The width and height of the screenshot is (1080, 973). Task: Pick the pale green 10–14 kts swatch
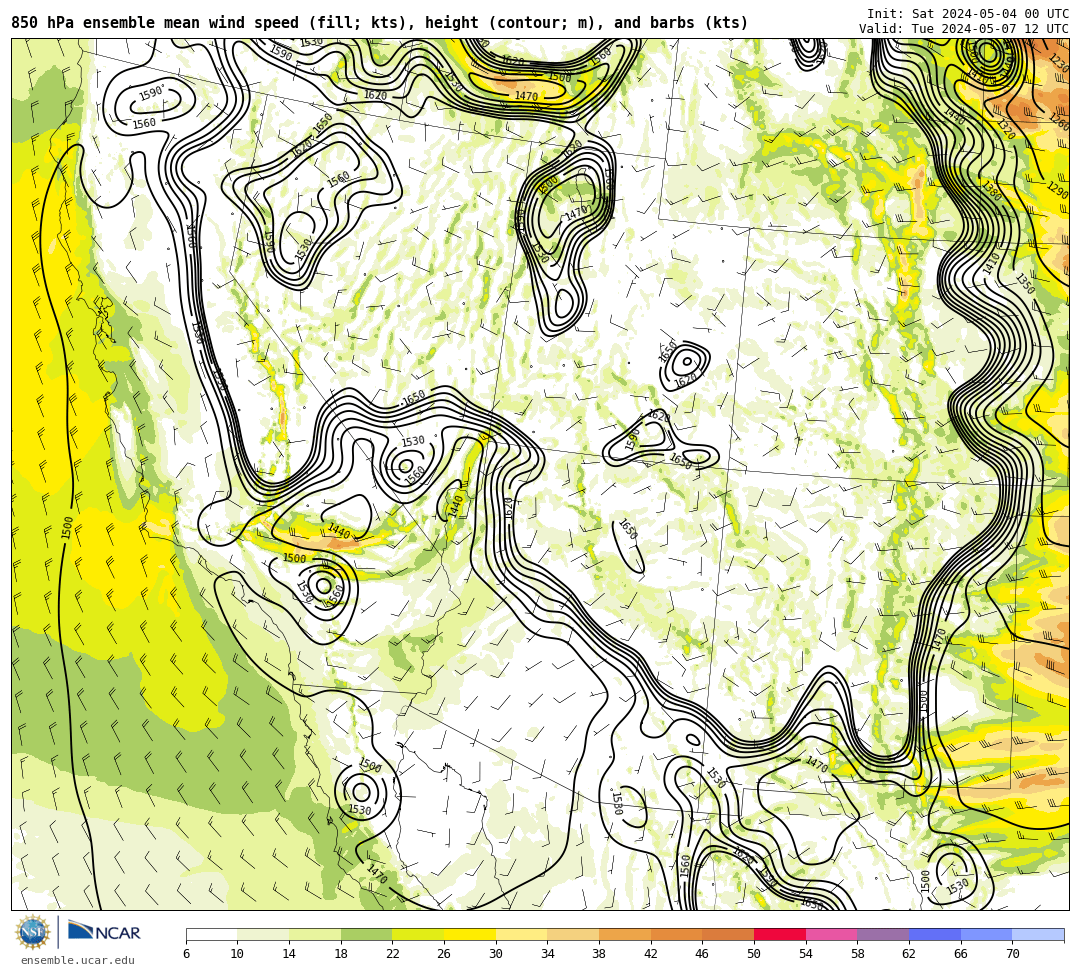click(263, 934)
